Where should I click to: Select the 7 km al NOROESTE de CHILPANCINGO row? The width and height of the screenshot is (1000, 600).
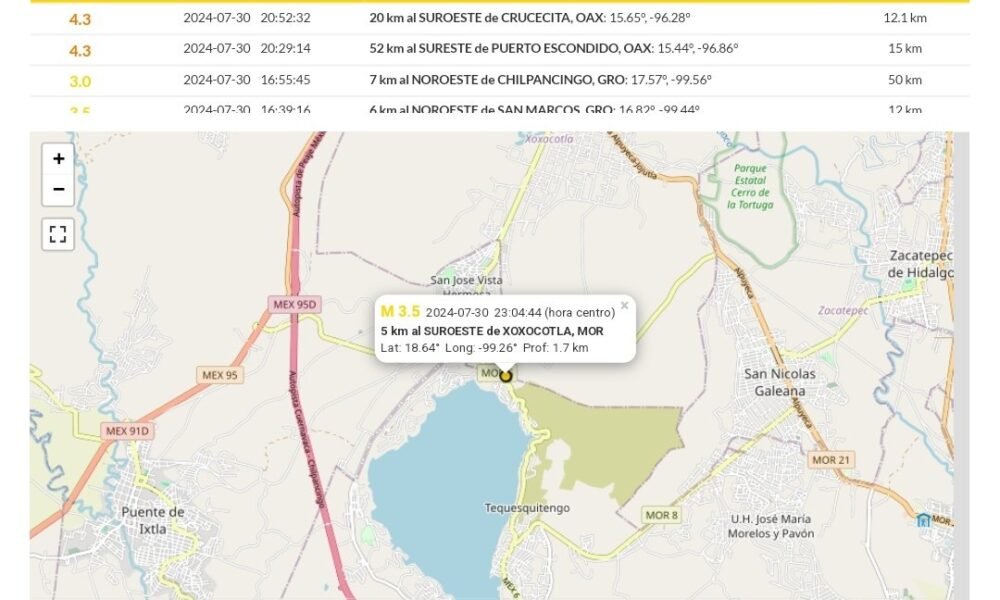[499, 80]
